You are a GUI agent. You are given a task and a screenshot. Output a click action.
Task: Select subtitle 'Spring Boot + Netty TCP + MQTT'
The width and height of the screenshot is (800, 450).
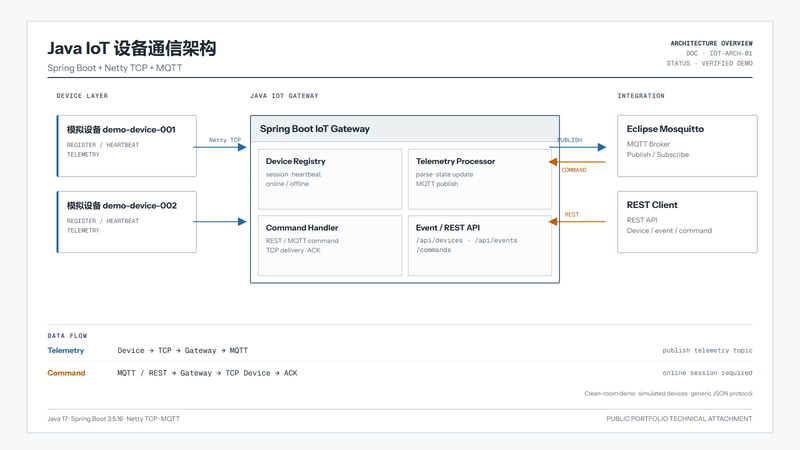115,68
